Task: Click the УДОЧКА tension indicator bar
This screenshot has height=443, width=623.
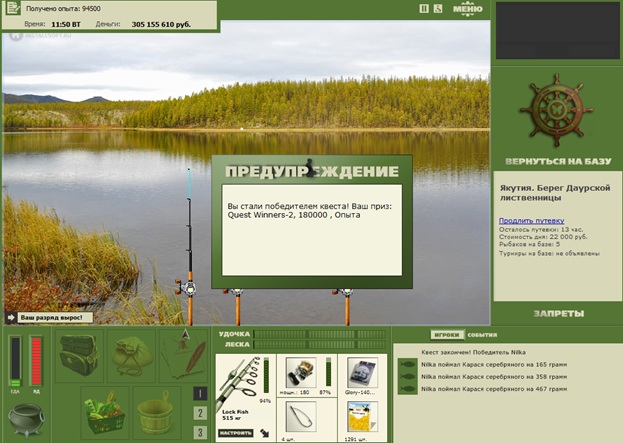Action: pyautogui.click(x=320, y=333)
